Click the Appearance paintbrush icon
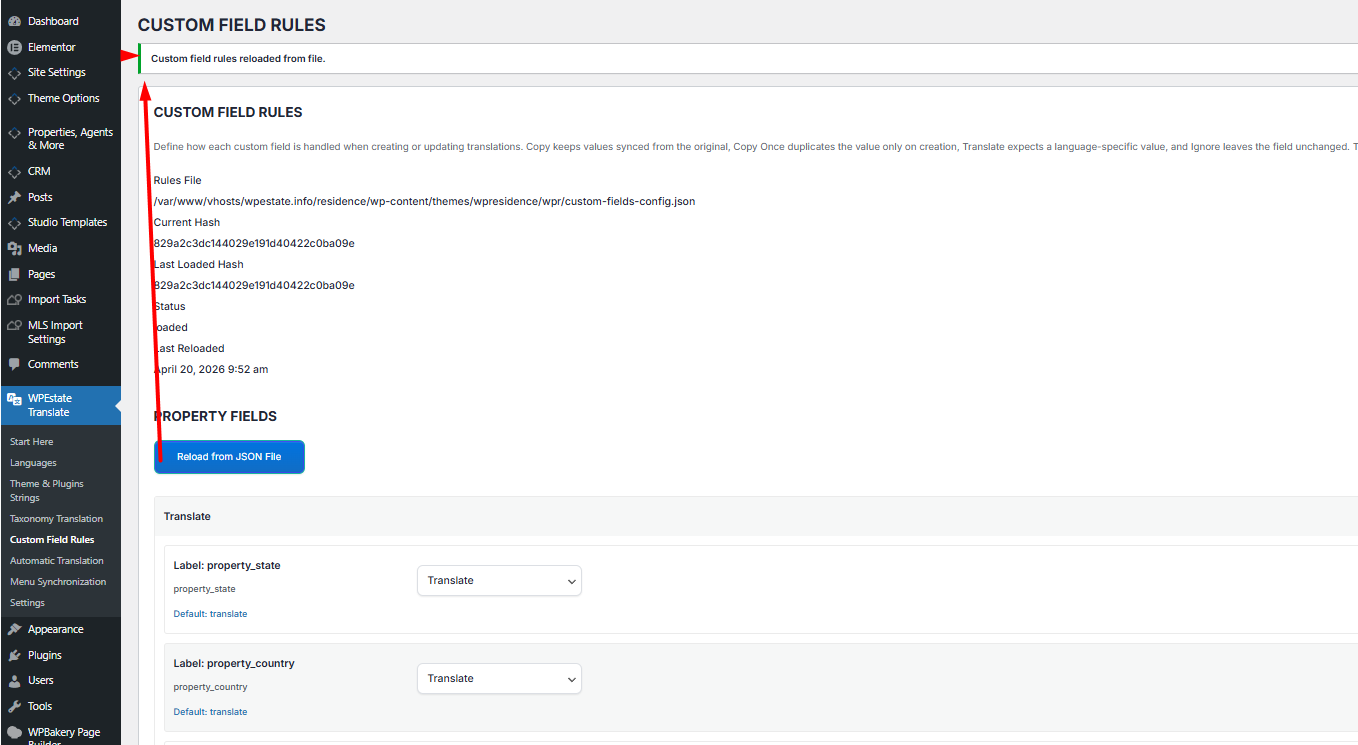The image size is (1358, 745). pyautogui.click(x=14, y=629)
